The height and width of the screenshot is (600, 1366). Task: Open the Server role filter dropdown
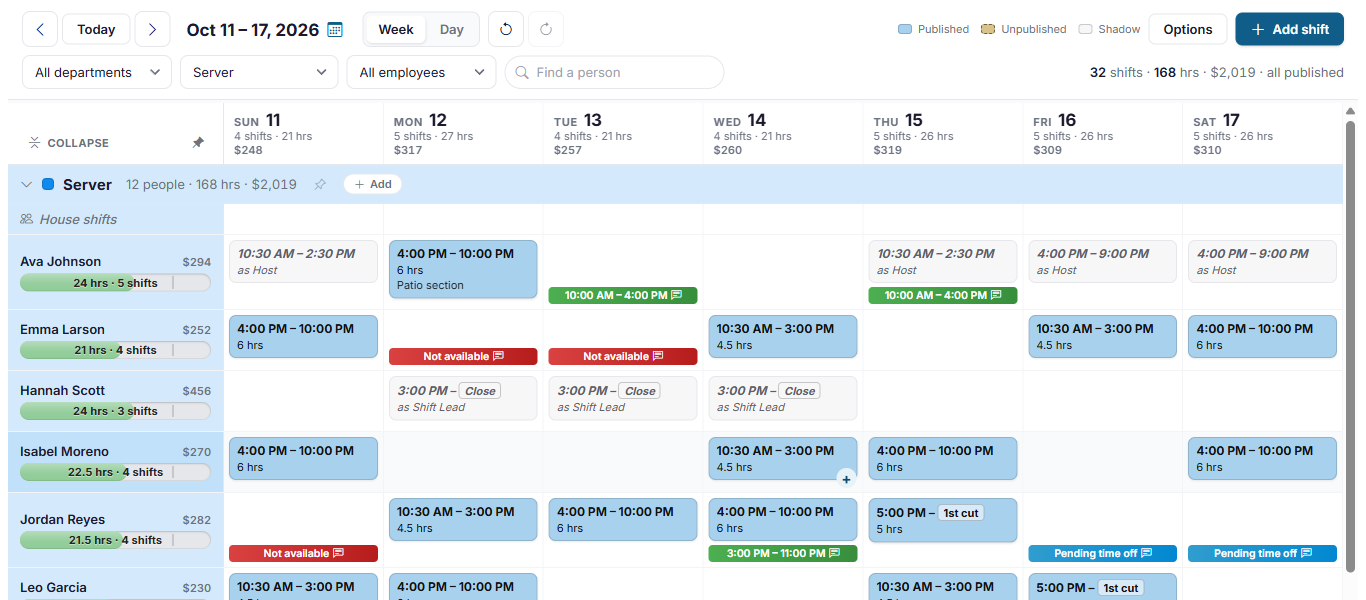tap(259, 72)
